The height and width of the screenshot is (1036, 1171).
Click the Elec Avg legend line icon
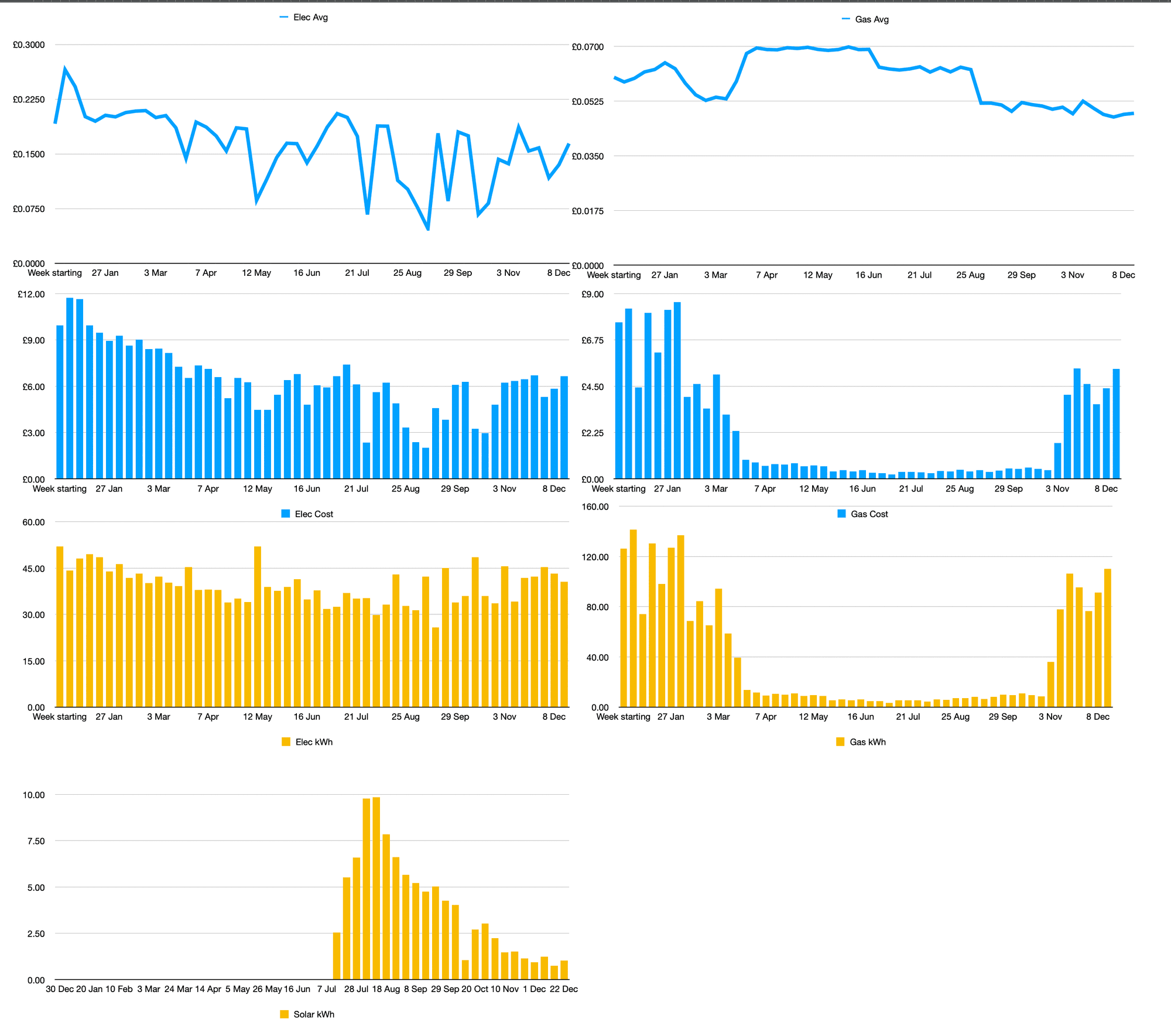(285, 18)
